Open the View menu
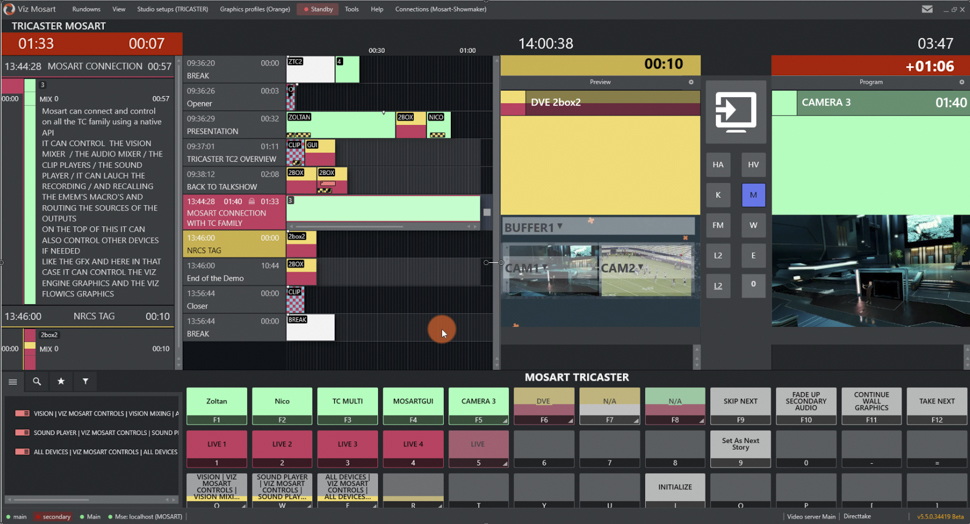970x524 pixels. click(119, 9)
